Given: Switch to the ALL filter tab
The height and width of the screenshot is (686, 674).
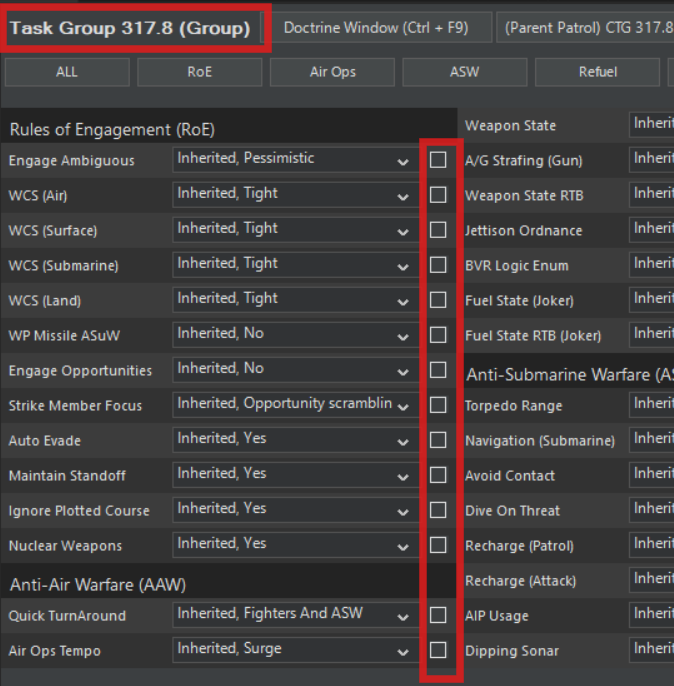Looking at the screenshot, I should click(67, 72).
